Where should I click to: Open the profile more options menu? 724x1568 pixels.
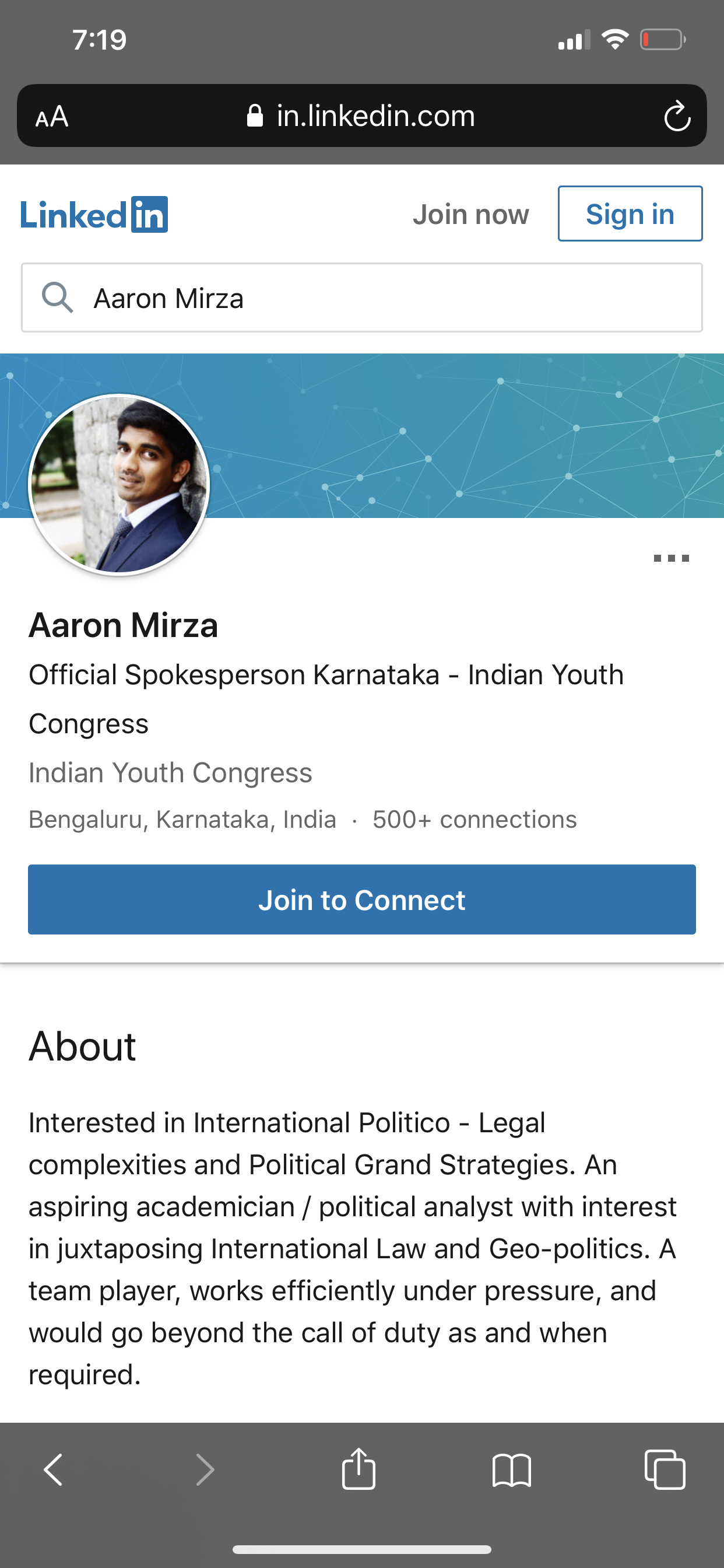[669, 557]
